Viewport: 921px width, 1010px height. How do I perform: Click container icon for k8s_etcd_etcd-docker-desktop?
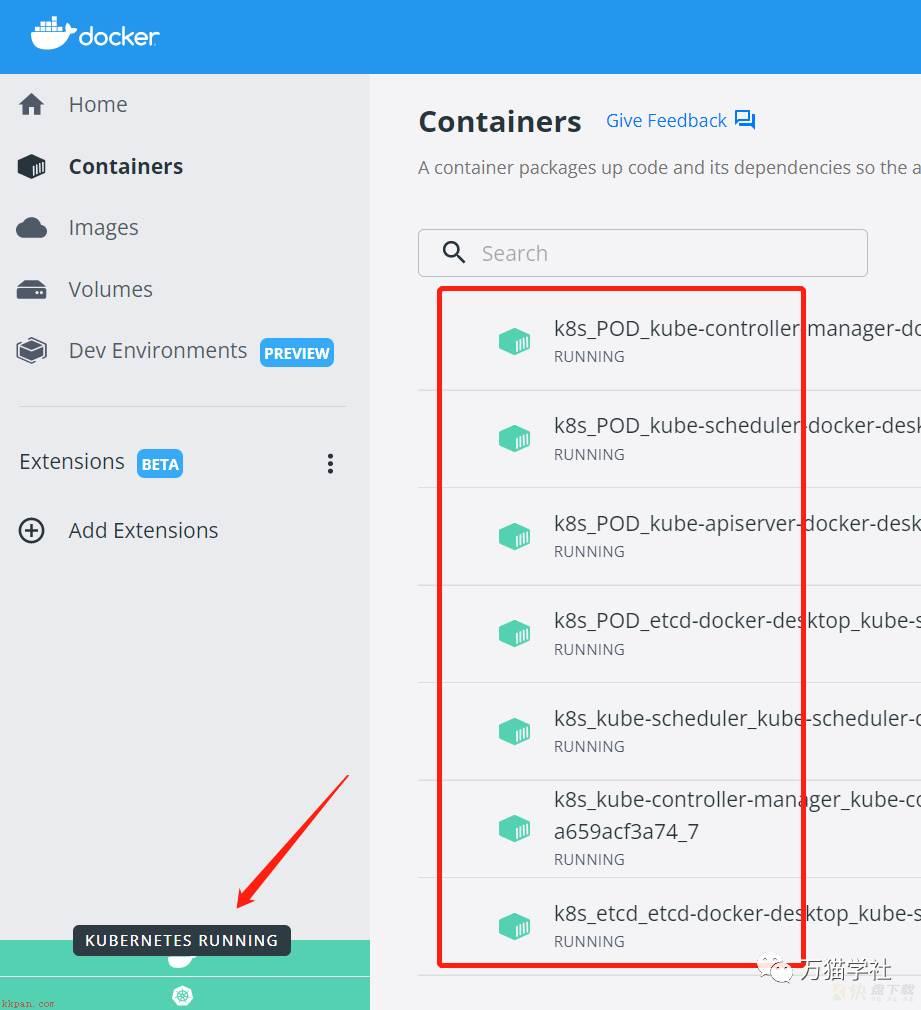pos(515,926)
